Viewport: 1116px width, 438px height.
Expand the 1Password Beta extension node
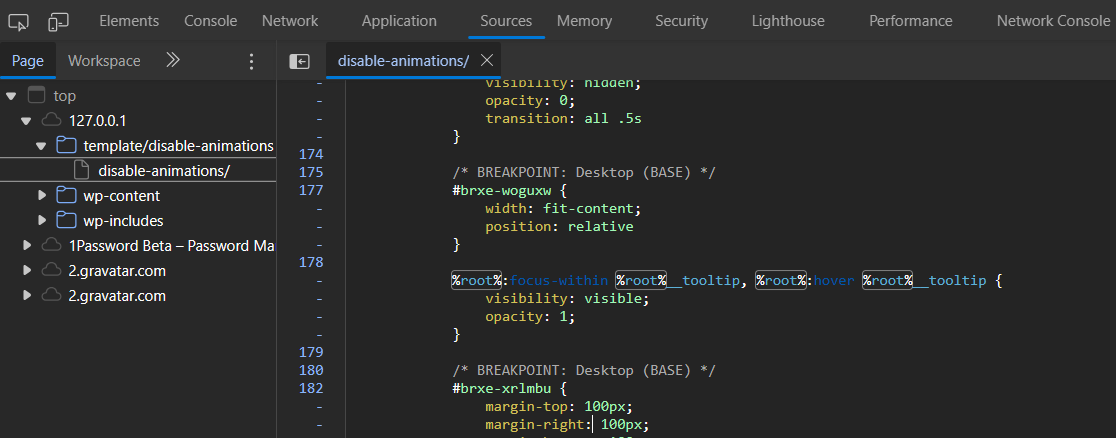27,246
